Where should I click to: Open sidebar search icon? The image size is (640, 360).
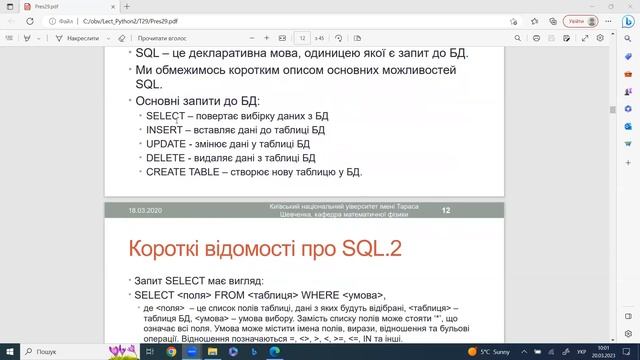pyautogui.click(x=628, y=39)
